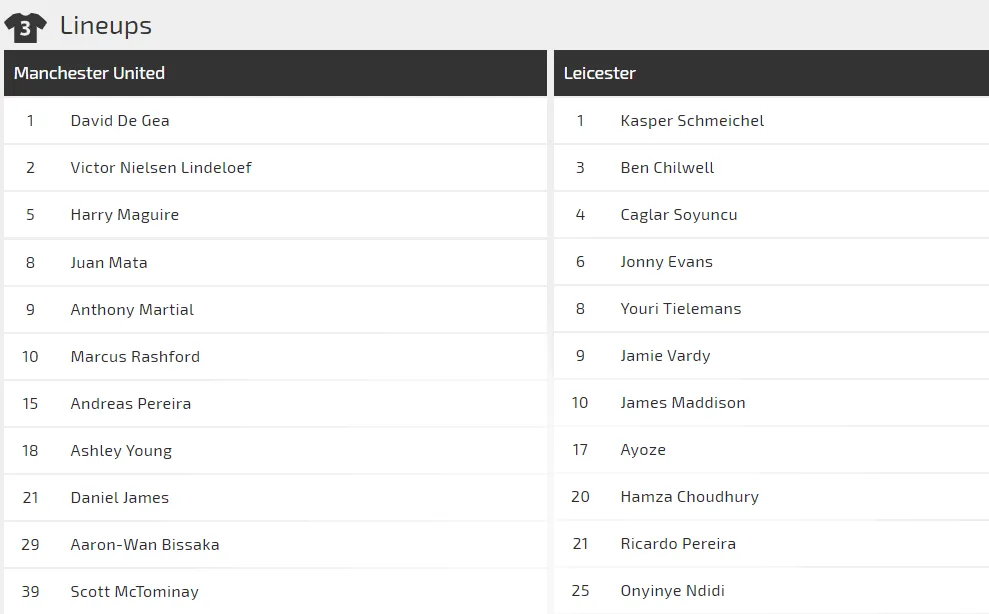Select Jonny Evans in Leicester lineup
The height and width of the screenshot is (614, 989).
[x=666, y=262]
